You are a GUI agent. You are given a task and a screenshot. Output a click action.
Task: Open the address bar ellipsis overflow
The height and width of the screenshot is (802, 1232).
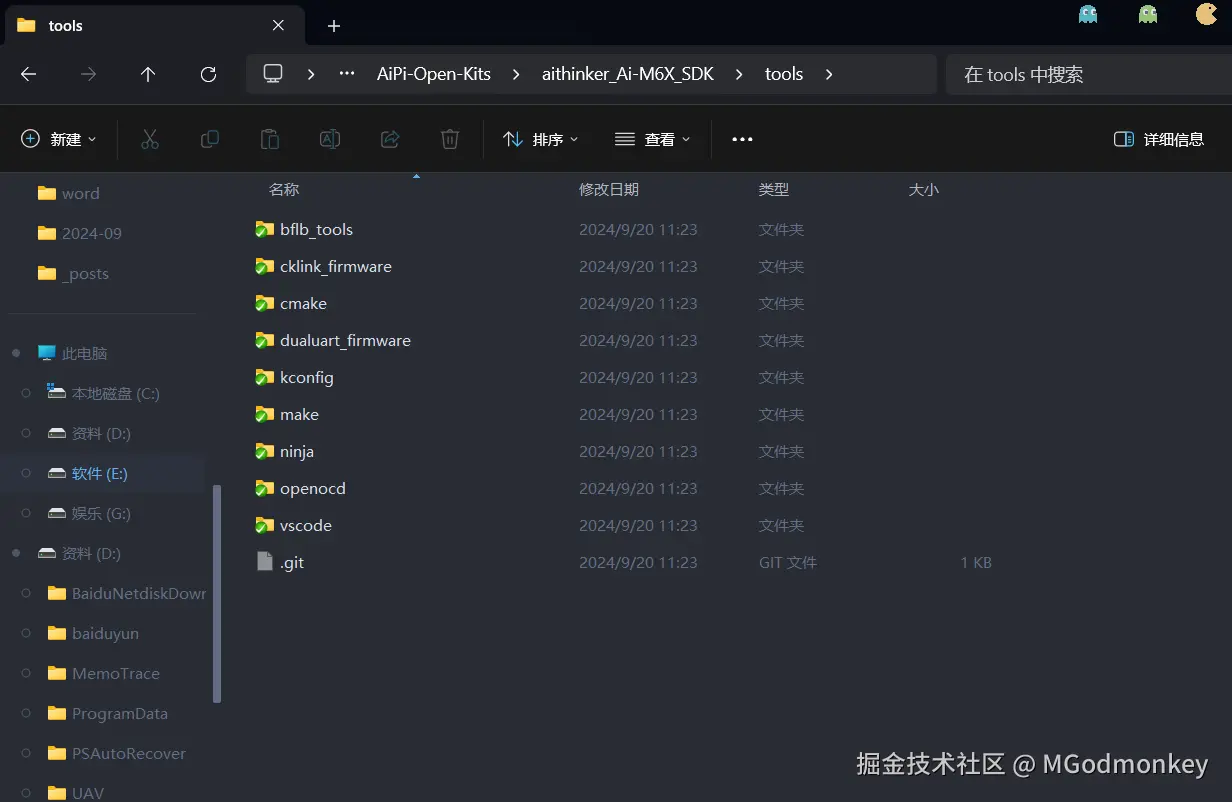(x=347, y=74)
